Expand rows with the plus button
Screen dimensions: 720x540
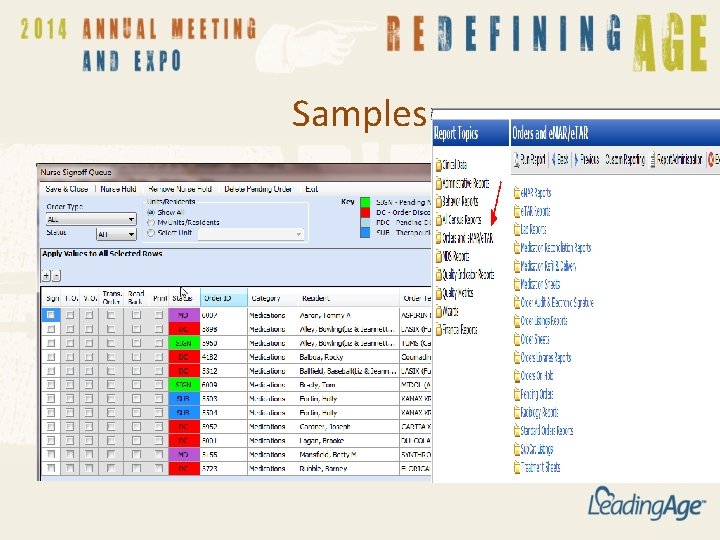click(46, 276)
